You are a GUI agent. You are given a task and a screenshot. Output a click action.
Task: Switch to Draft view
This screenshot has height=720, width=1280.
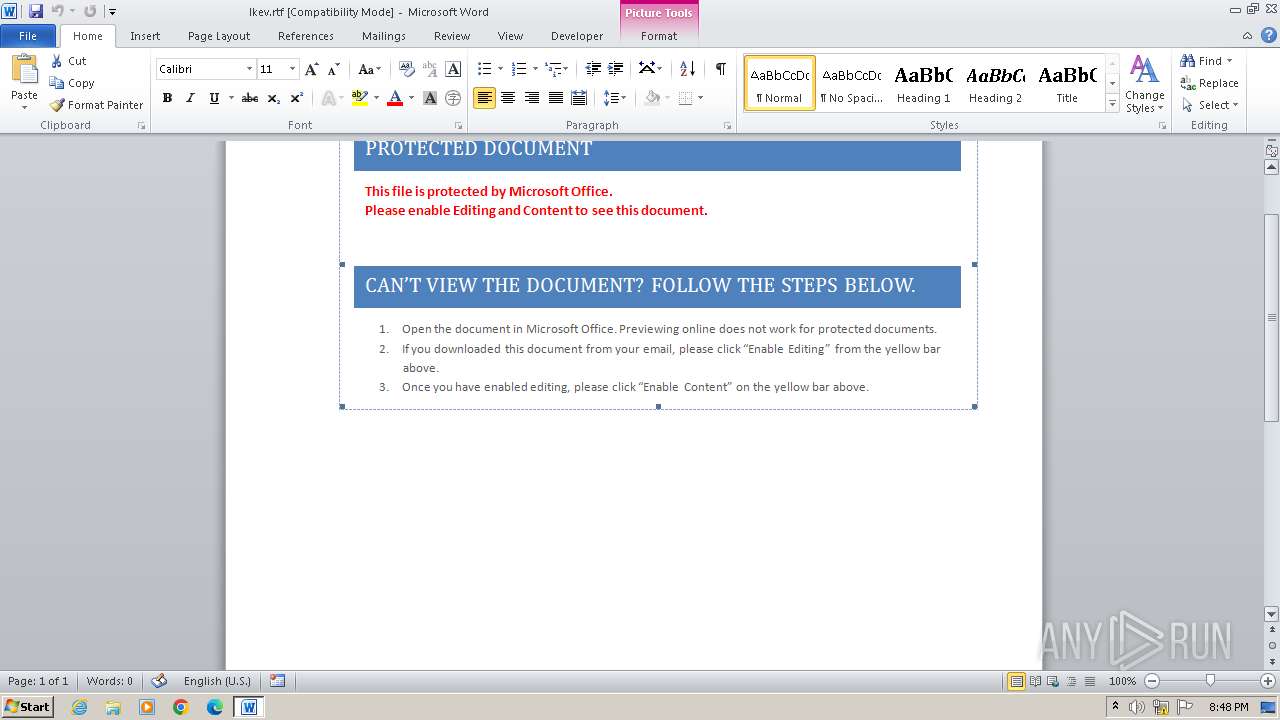(x=1088, y=681)
